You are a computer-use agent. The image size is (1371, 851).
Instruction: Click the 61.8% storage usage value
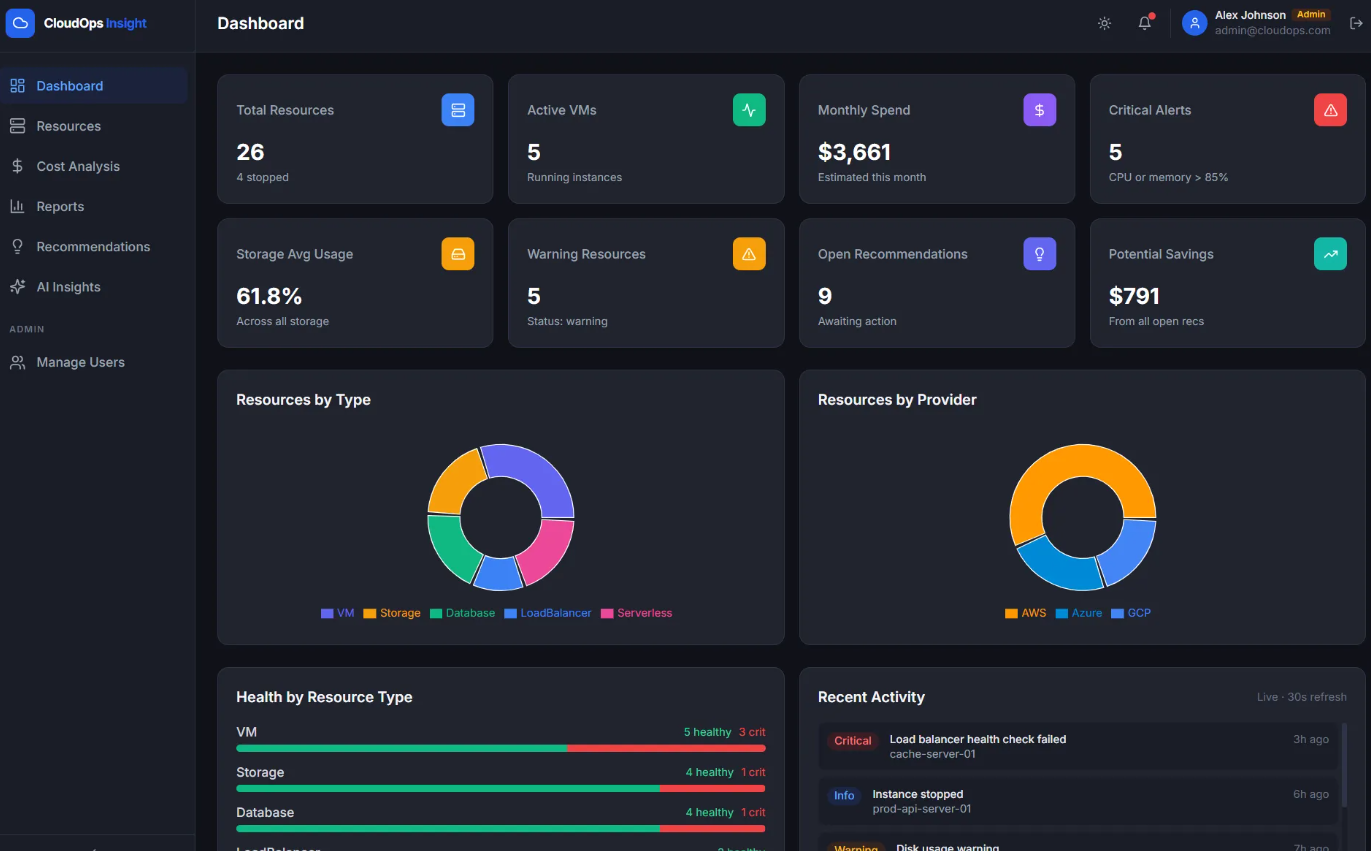click(269, 296)
